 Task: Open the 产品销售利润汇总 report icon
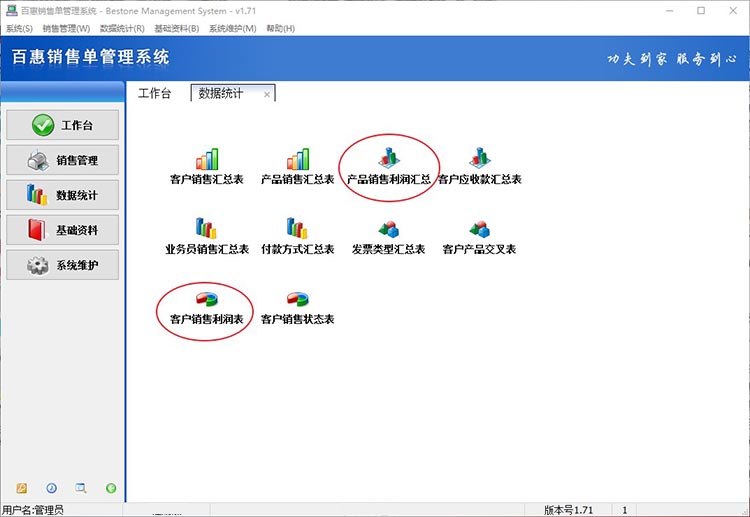[388, 158]
